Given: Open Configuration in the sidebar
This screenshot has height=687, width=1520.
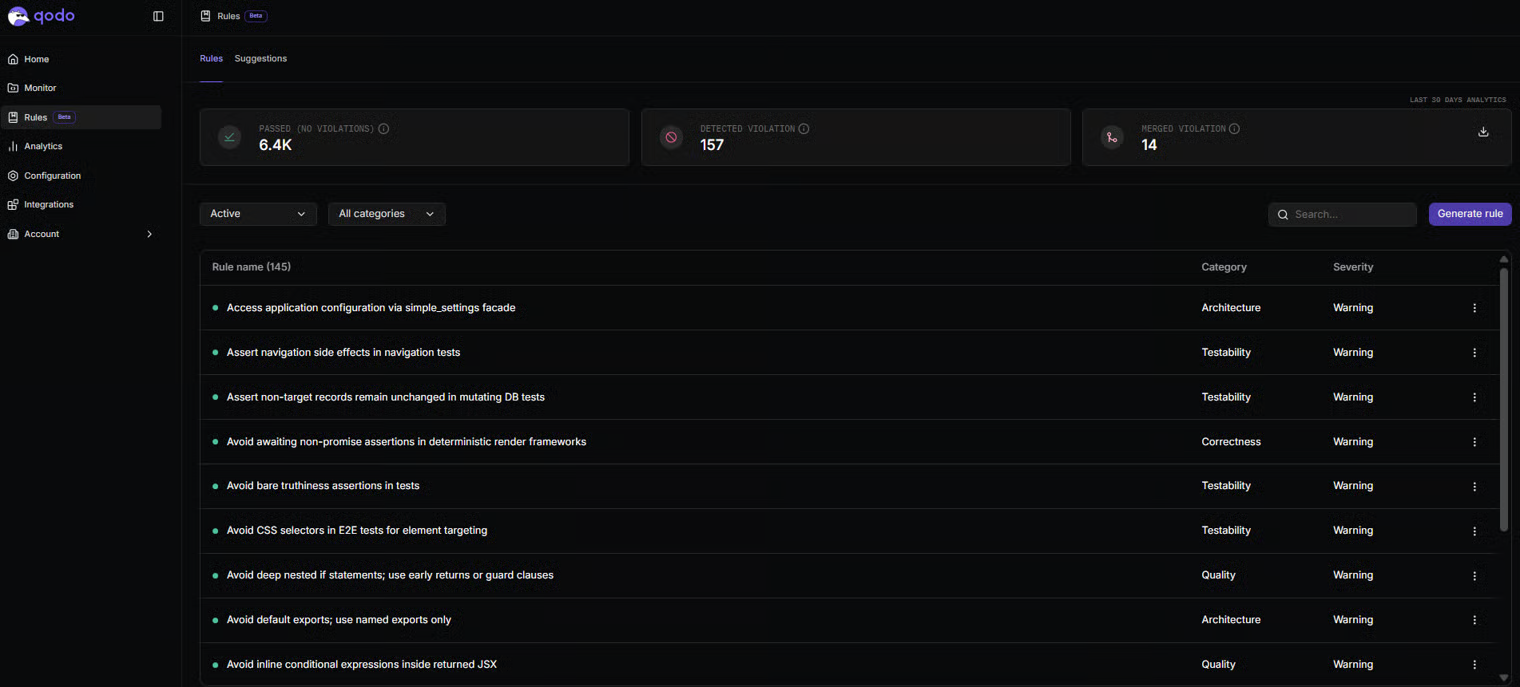Looking at the screenshot, I should 52,175.
